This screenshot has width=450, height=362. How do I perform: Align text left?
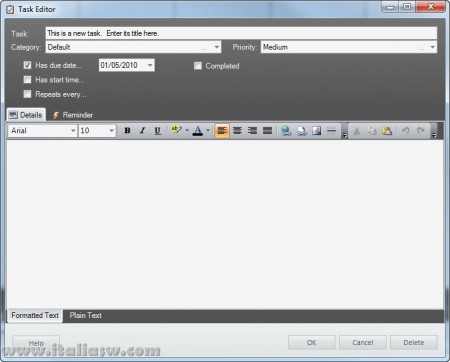[222, 130]
